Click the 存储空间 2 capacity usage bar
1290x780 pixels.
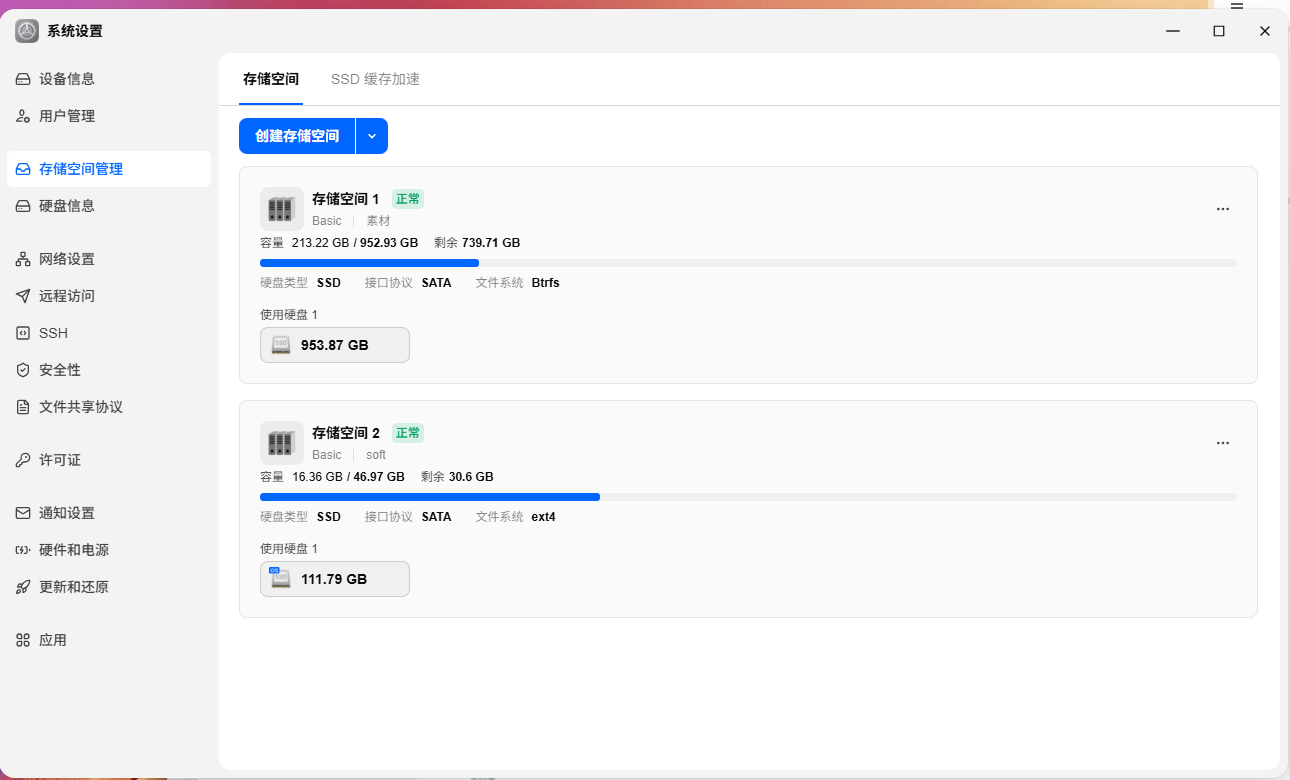(x=748, y=497)
